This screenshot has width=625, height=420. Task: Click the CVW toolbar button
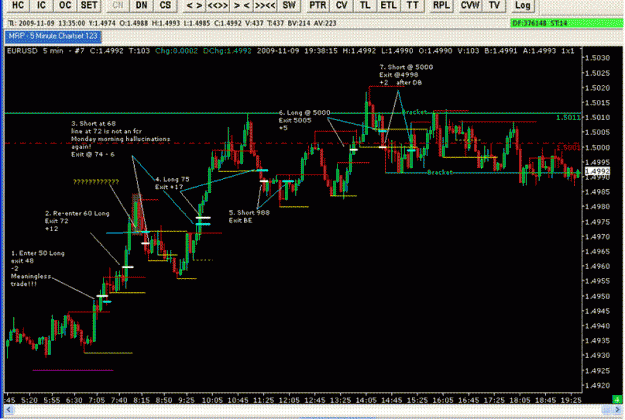click(470, 5)
